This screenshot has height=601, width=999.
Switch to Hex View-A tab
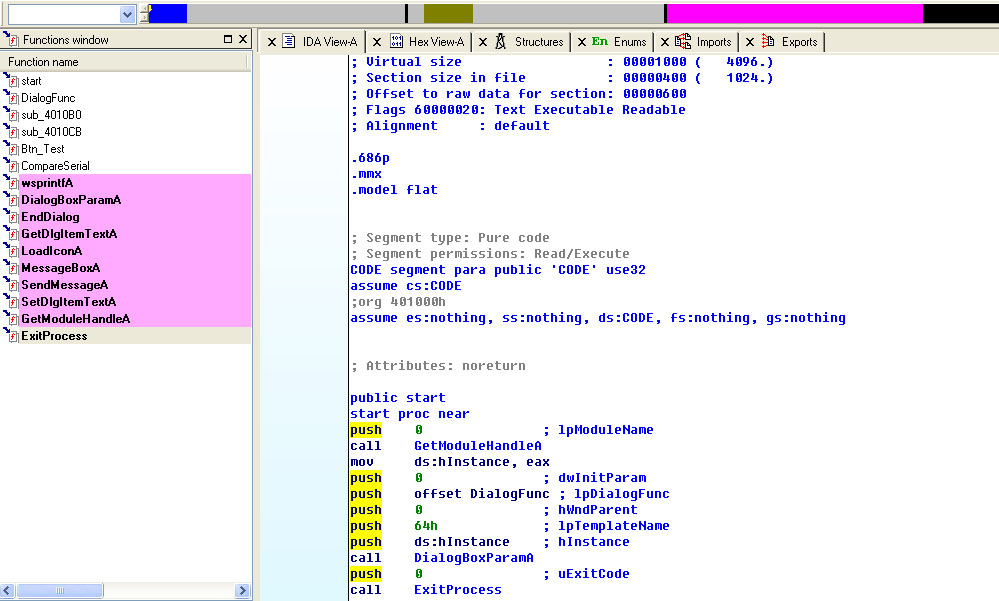pyautogui.click(x=436, y=42)
